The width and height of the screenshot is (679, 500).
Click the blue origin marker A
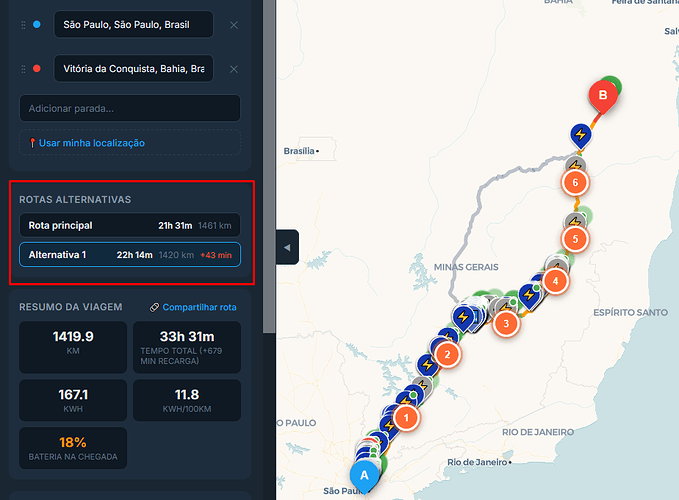[x=364, y=476]
